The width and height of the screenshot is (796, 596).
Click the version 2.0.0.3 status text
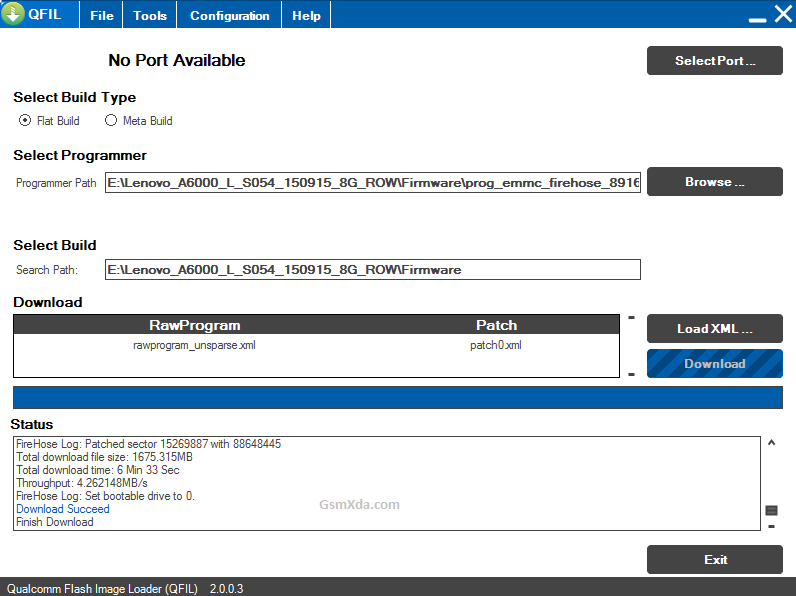[x=226, y=589]
